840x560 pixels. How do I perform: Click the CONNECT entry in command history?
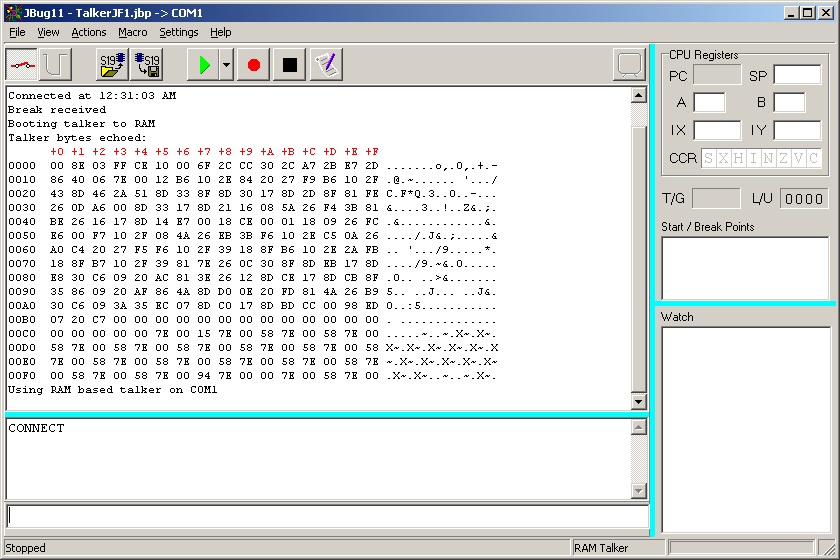[36, 428]
